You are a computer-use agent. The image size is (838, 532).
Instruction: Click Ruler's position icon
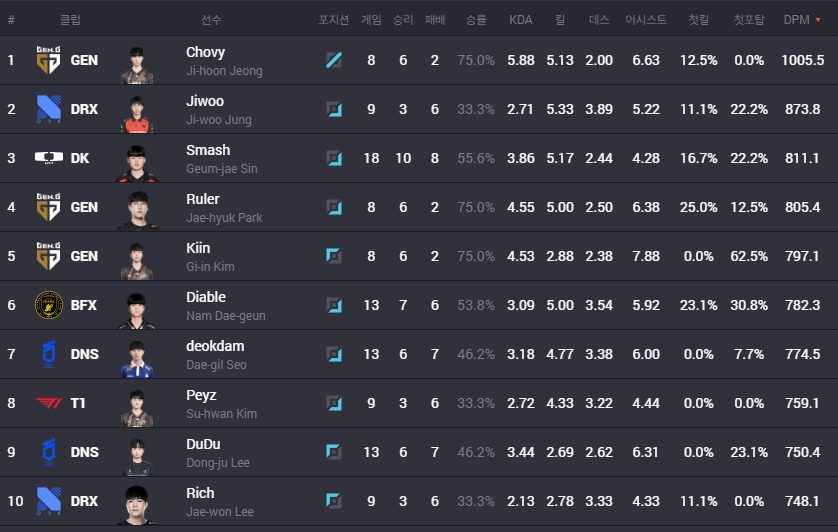pyautogui.click(x=334, y=207)
